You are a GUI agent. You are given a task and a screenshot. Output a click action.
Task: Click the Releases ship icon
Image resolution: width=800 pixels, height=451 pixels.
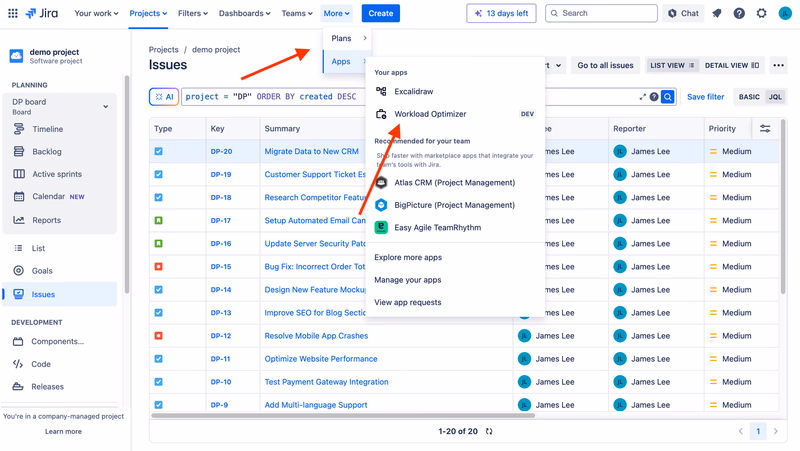pyautogui.click(x=18, y=386)
